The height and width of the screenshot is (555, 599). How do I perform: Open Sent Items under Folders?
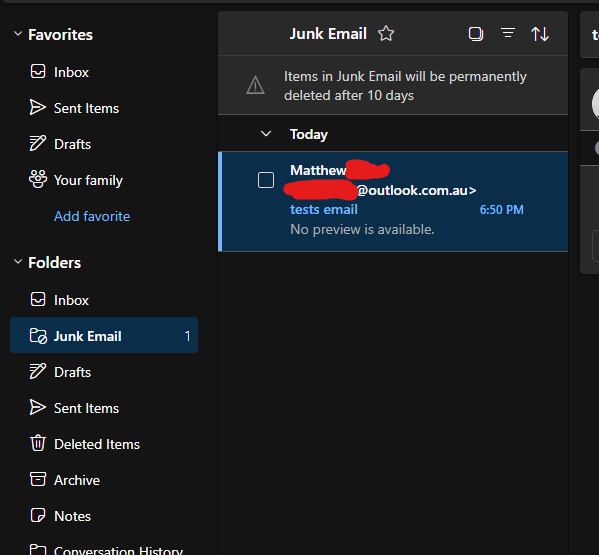[x=104, y=408]
